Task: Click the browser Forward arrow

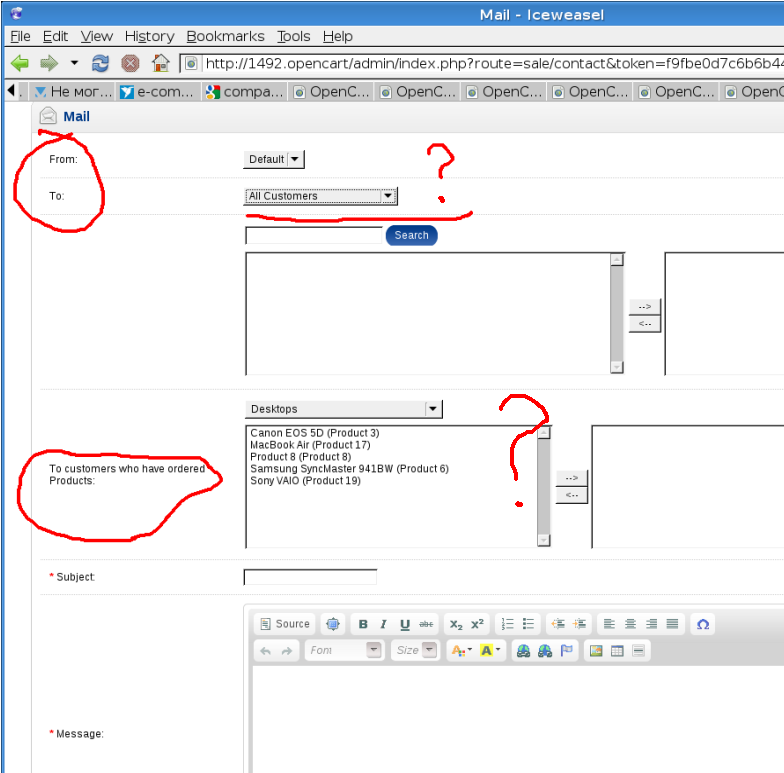Action: coord(49,64)
